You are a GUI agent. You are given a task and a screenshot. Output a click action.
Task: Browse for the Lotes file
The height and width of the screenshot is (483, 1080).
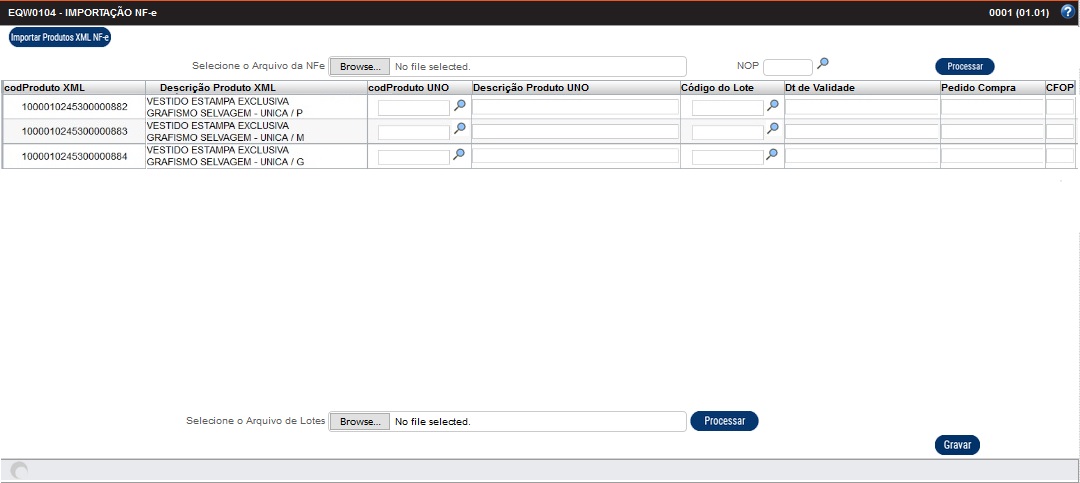tap(359, 422)
